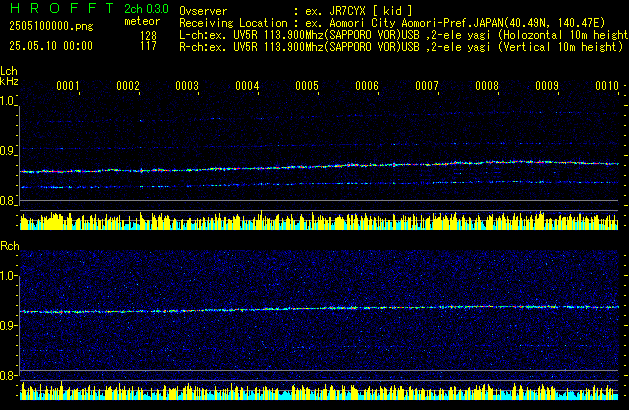Click the Lch yellow signal level bar graph
Viewport: 629px width, 410px height.
click(x=319, y=220)
